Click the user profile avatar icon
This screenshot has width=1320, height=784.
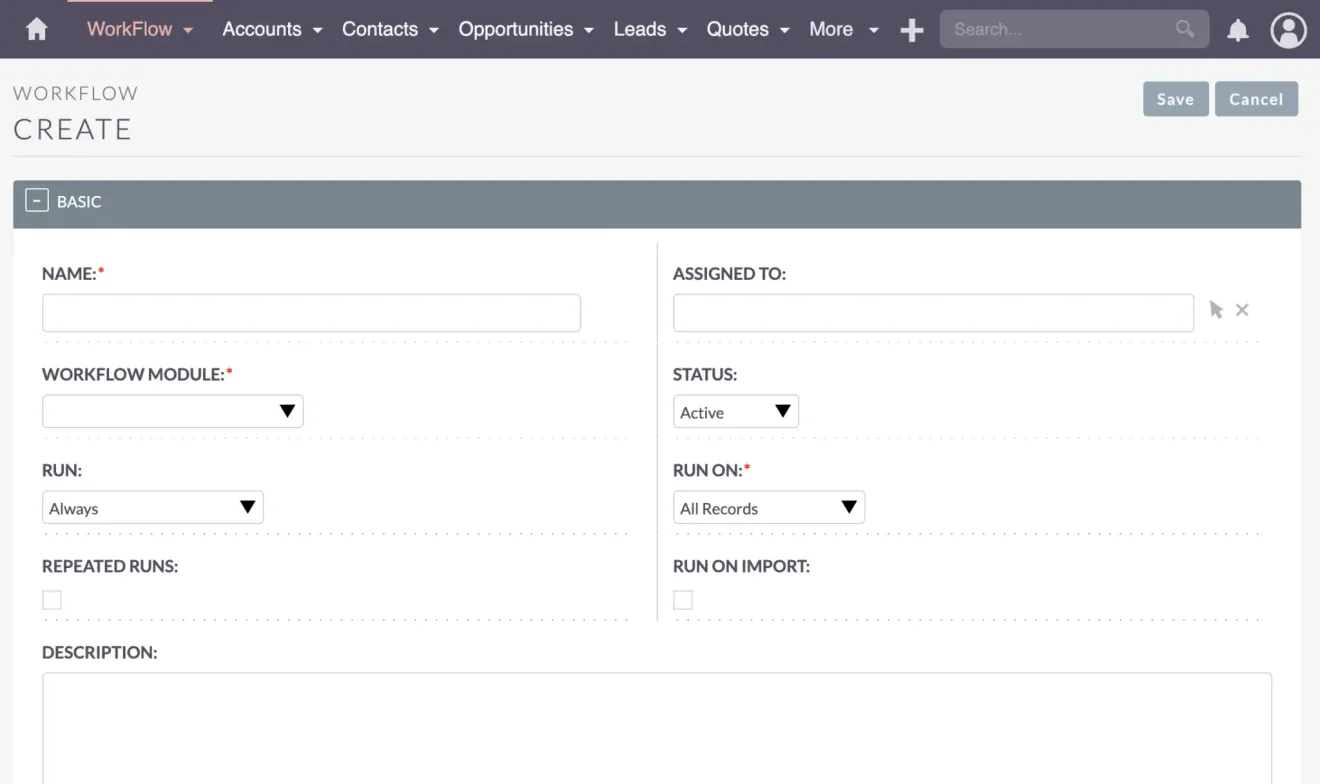[x=1288, y=29]
